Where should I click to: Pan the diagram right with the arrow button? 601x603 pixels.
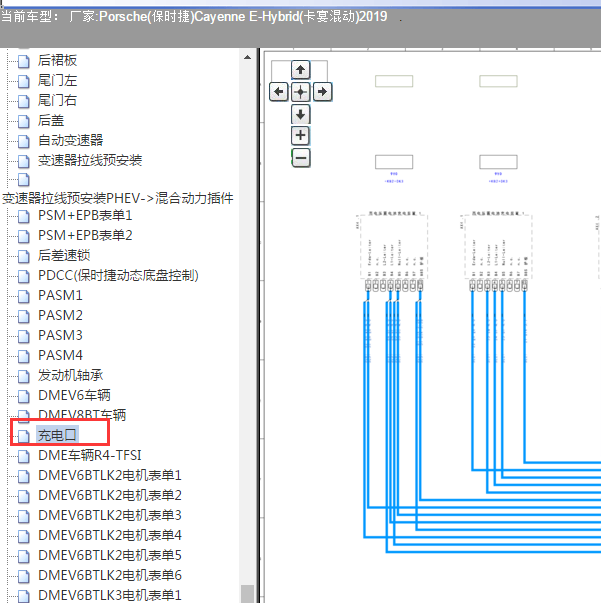[322, 92]
